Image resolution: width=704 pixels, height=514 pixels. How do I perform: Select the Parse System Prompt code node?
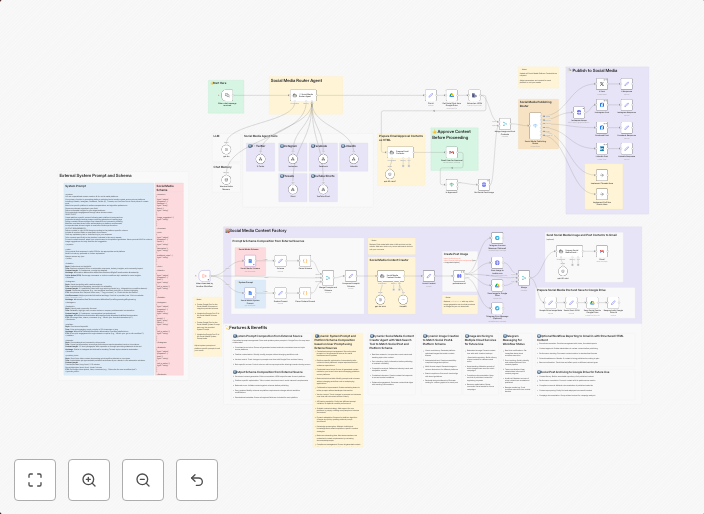(x=305, y=294)
